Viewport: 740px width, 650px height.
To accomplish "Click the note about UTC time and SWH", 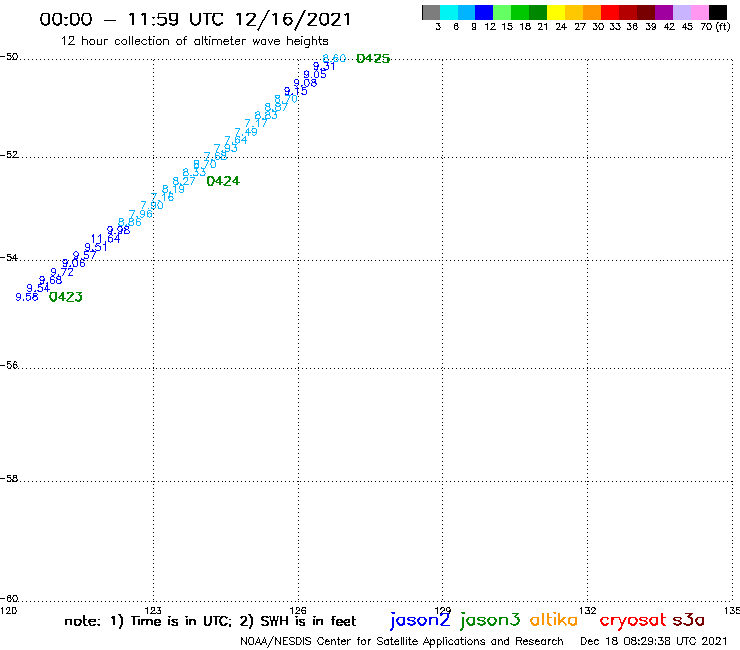I will (210, 621).
